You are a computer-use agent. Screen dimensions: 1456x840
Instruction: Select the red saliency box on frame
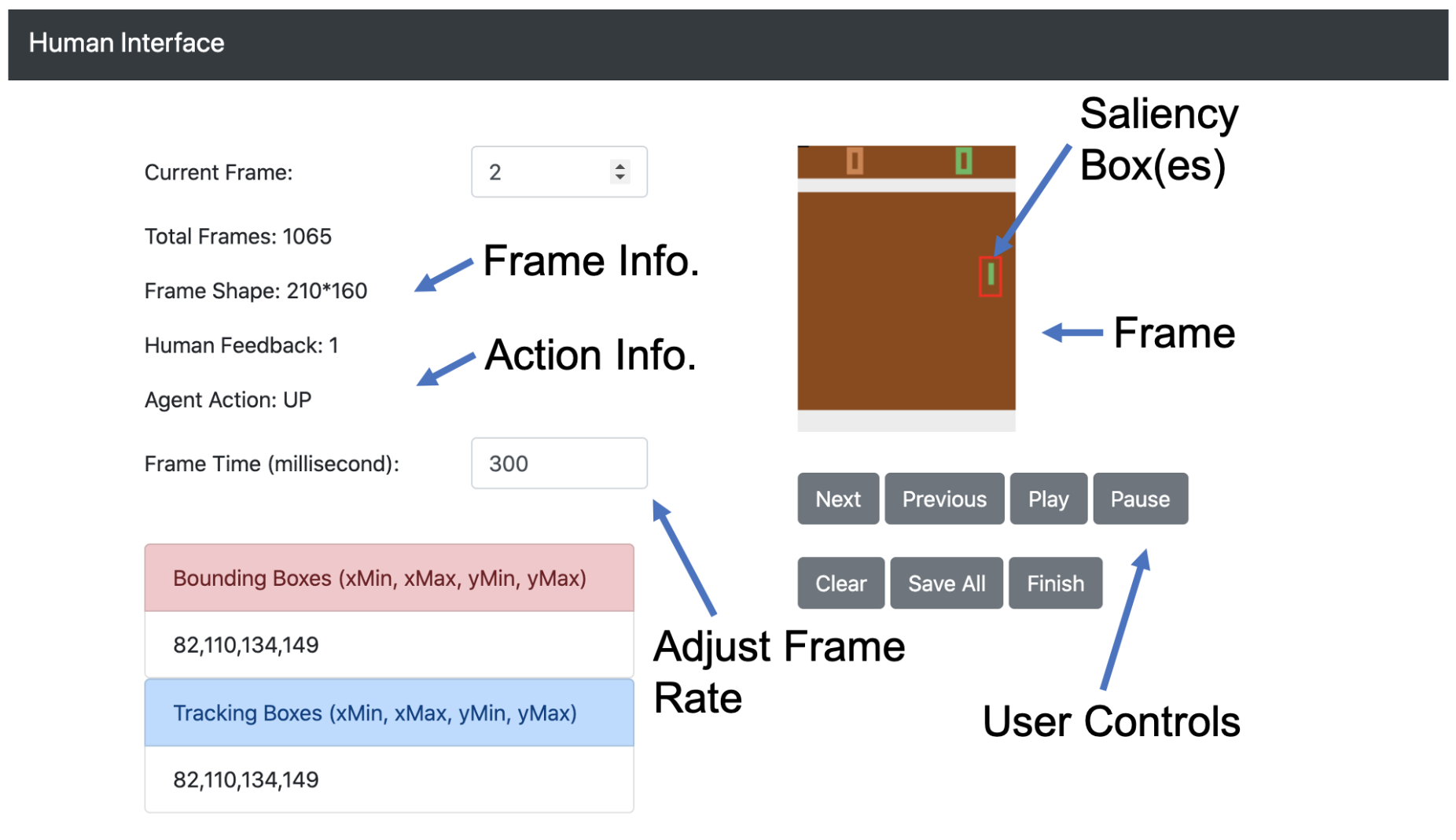(x=990, y=276)
